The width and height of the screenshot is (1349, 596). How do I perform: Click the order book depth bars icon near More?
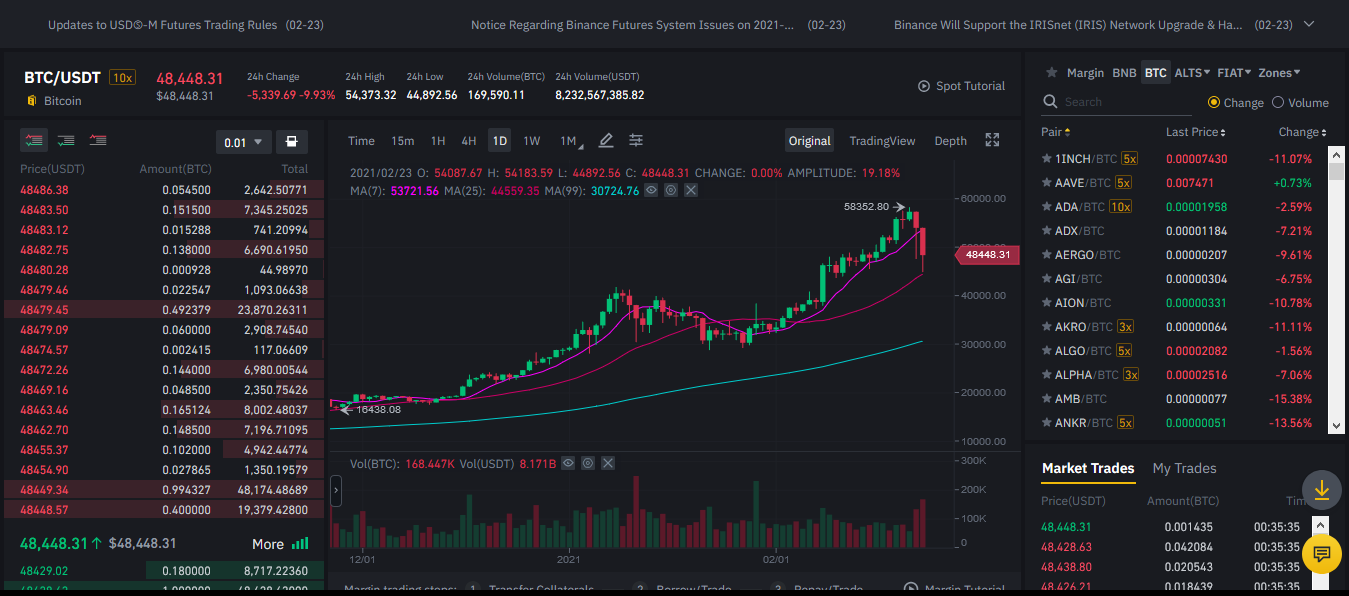pyautogui.click(x=300, y=544)
